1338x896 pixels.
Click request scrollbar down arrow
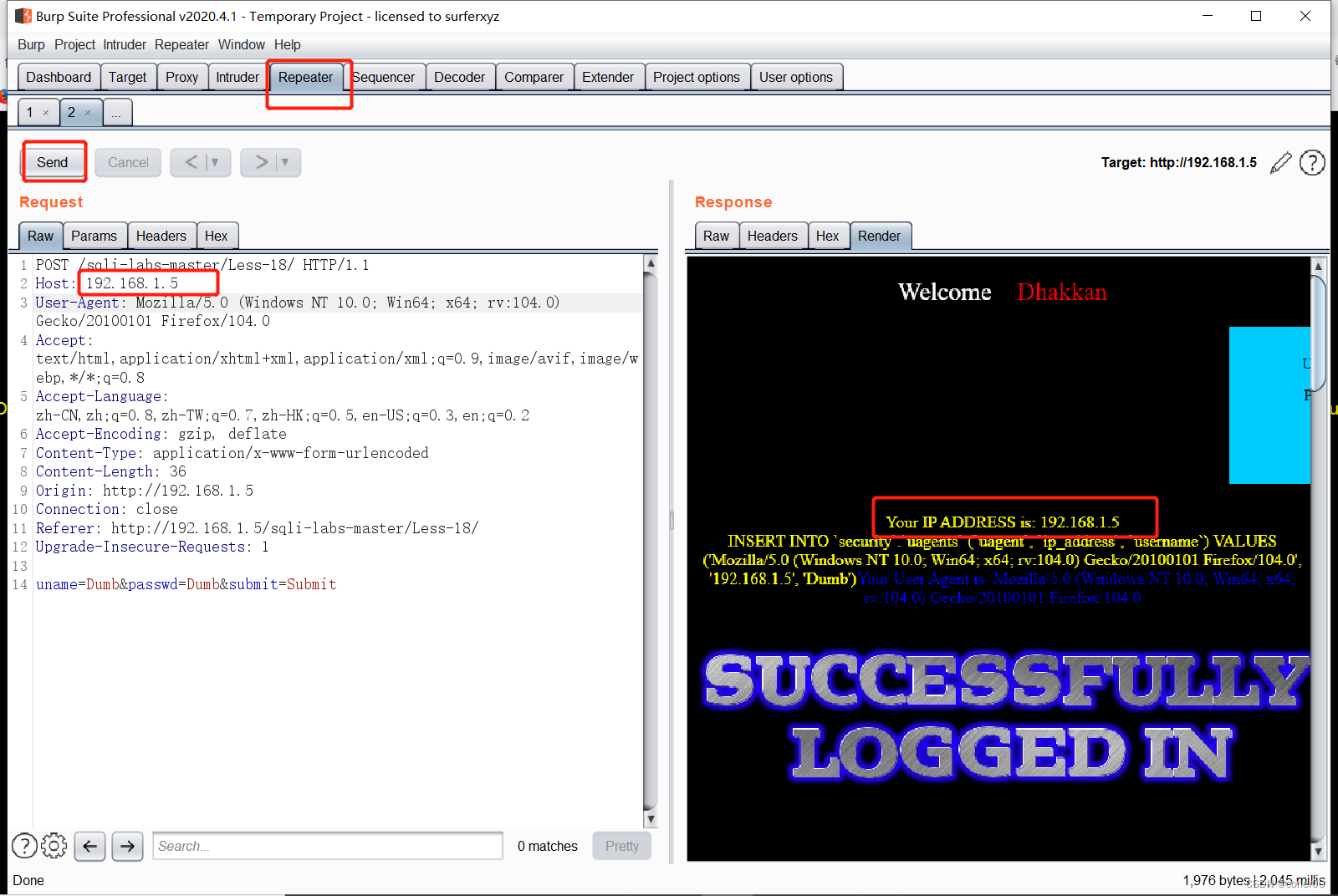click(x=651, y=820)
